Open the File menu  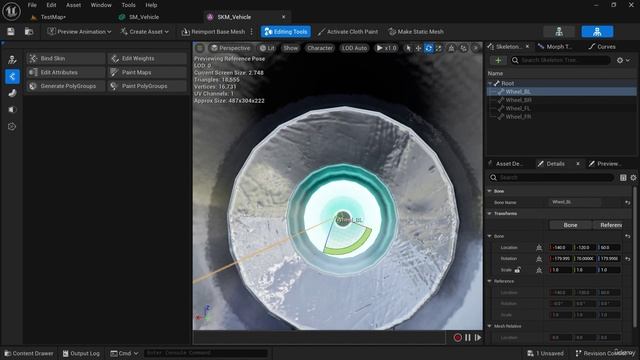pyautogui.click(x=32, y=5)
